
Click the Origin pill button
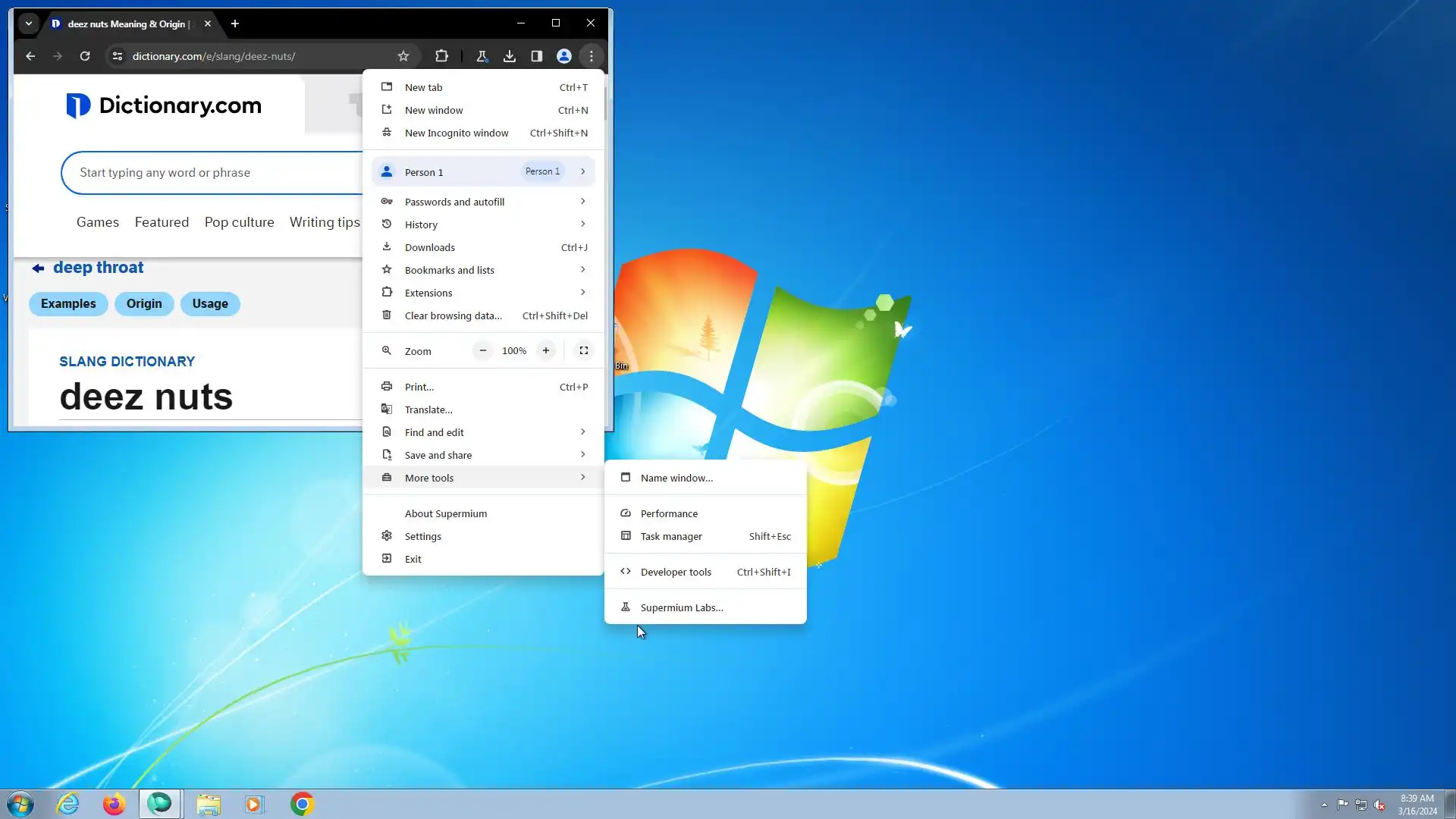point(144,303)
